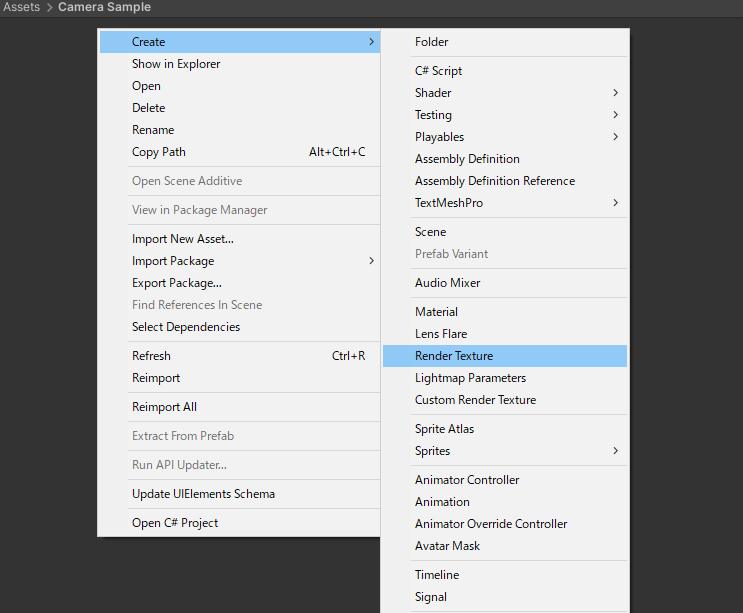743x613 pixels.
Task: Create a new Audio Mixer
Action: [x=505, y=283]
